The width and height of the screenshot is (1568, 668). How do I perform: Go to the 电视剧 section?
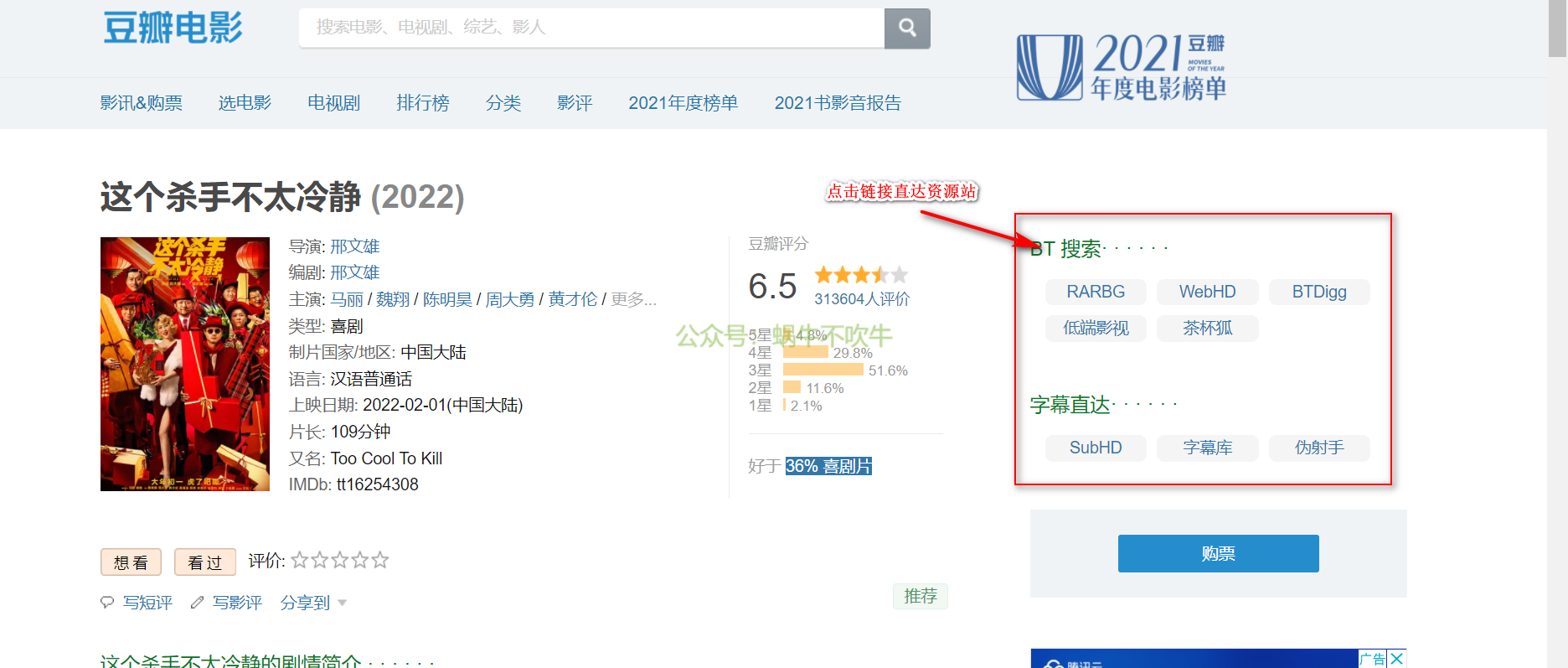point(333,103)
